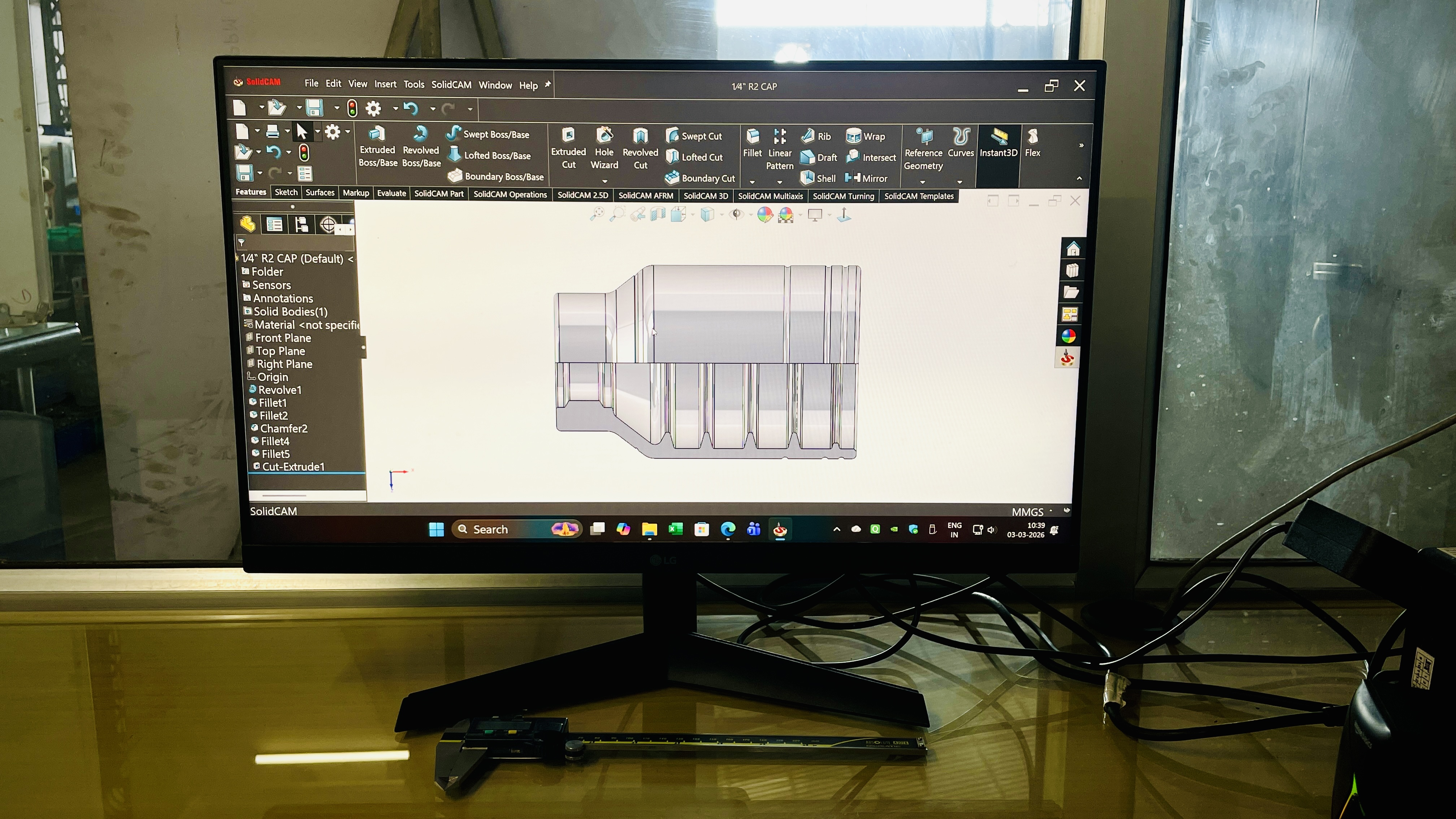Pin the menu bar with pushpin
1456x819 pixels.
click(548, 84)
